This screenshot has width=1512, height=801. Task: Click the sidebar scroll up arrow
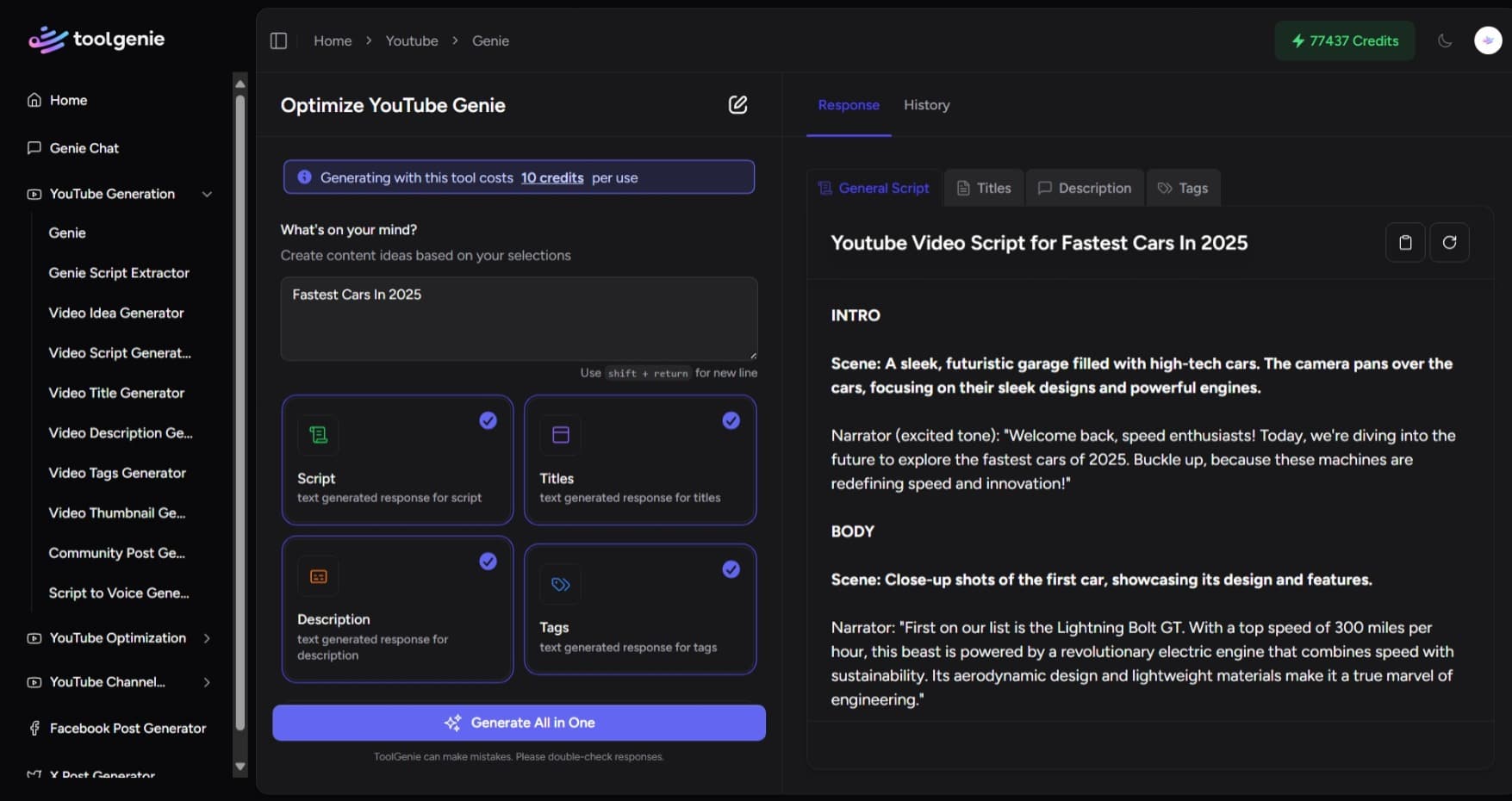[240, 84]
